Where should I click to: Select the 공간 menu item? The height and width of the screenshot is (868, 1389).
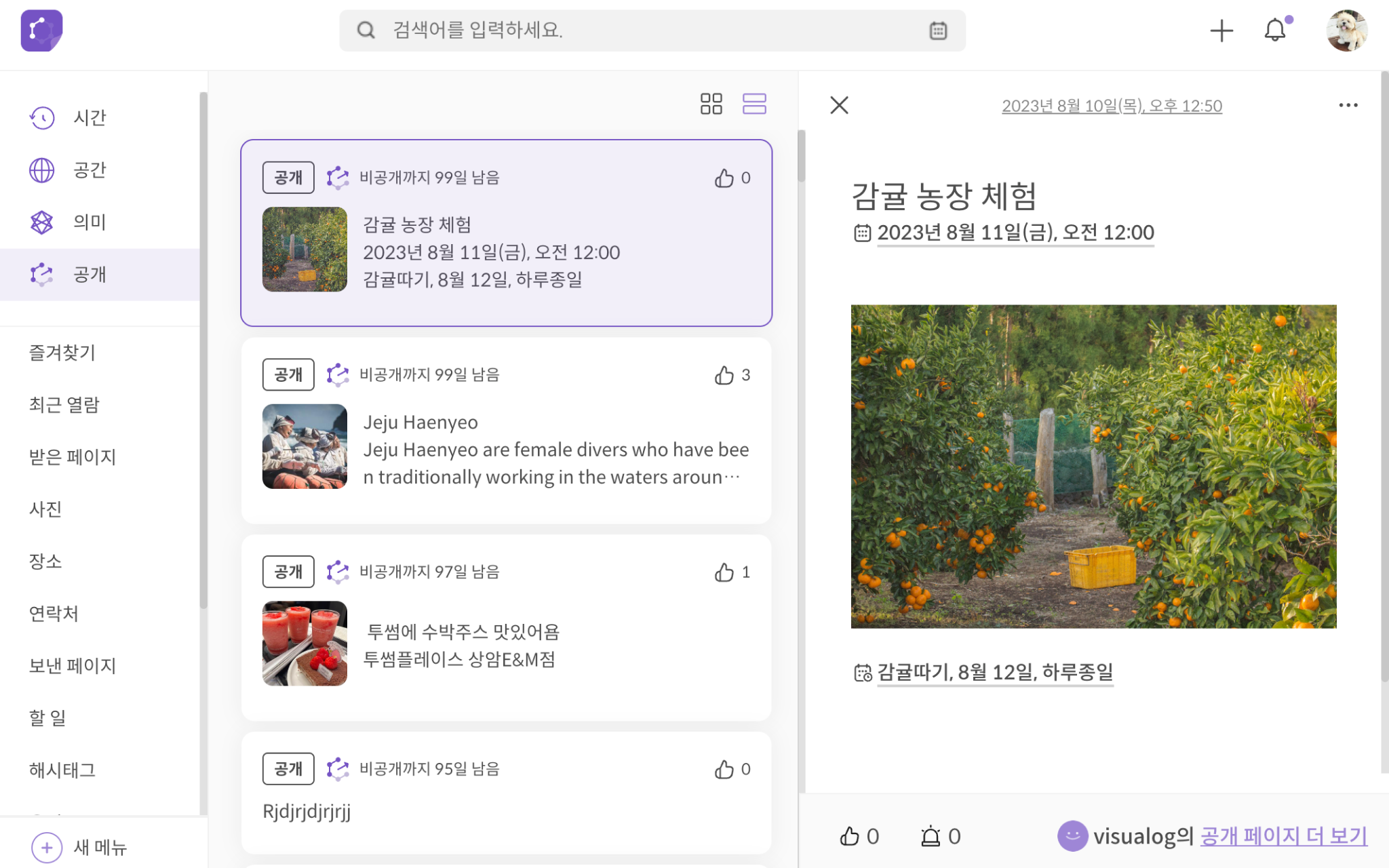click(x=100, y=170)
